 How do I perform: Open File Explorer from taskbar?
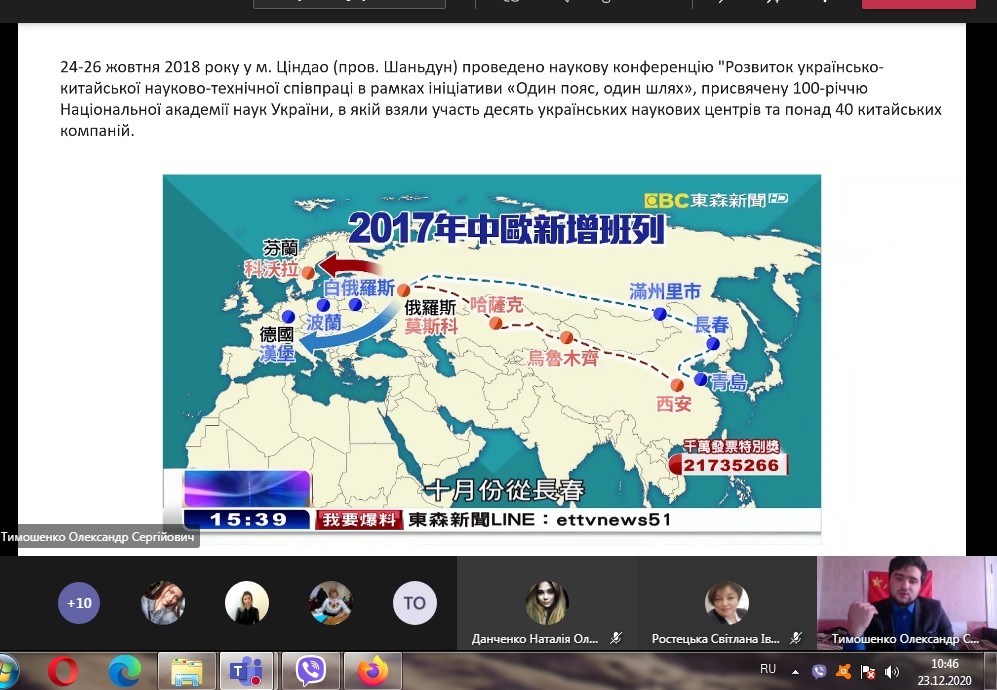187,671
